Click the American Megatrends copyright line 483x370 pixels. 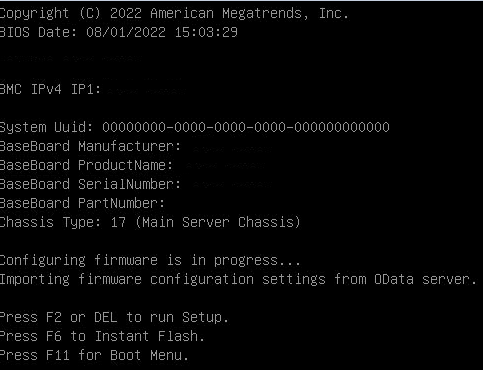(174, 14)
